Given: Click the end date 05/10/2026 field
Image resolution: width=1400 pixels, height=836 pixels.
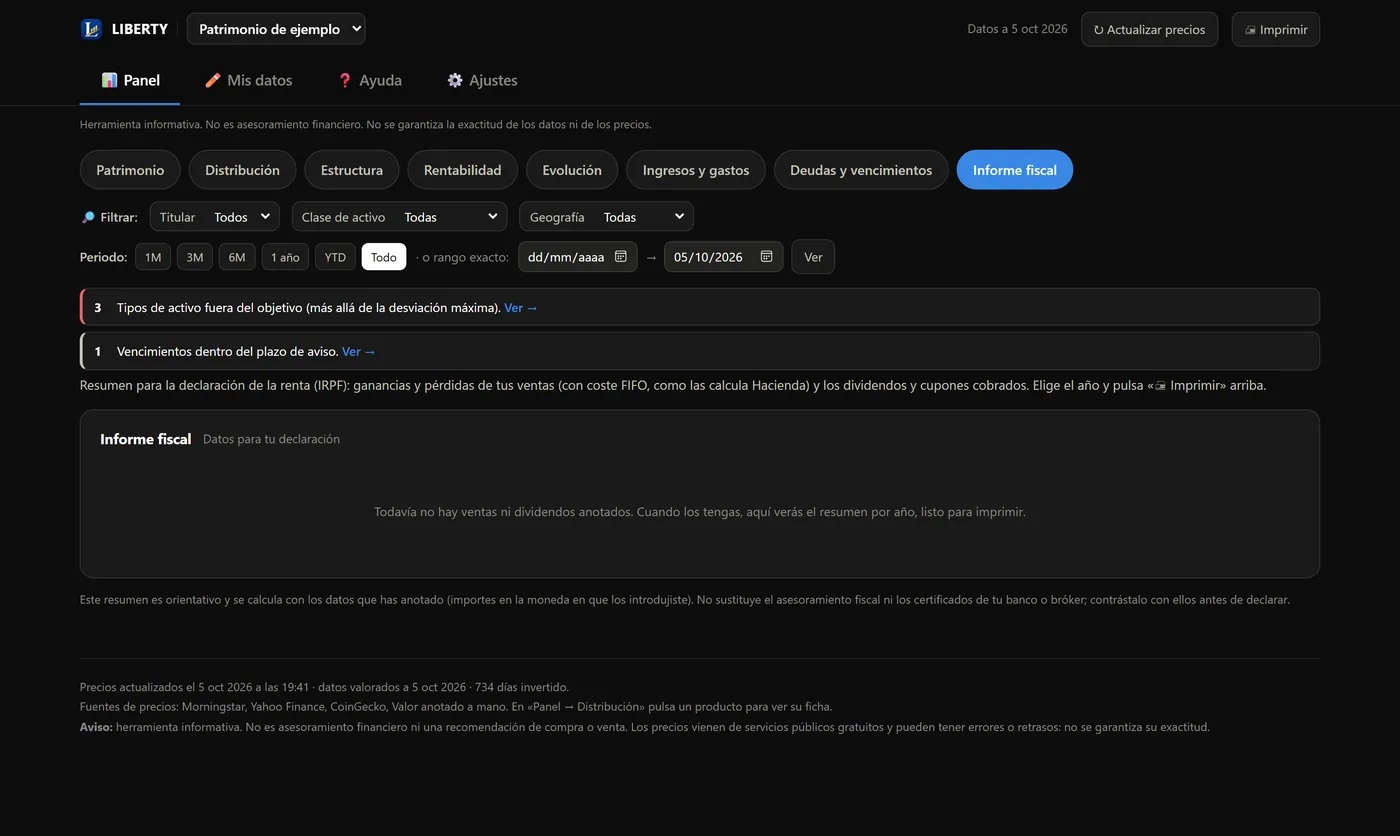Looking at the screenshot, I should (x=723, y=257).
